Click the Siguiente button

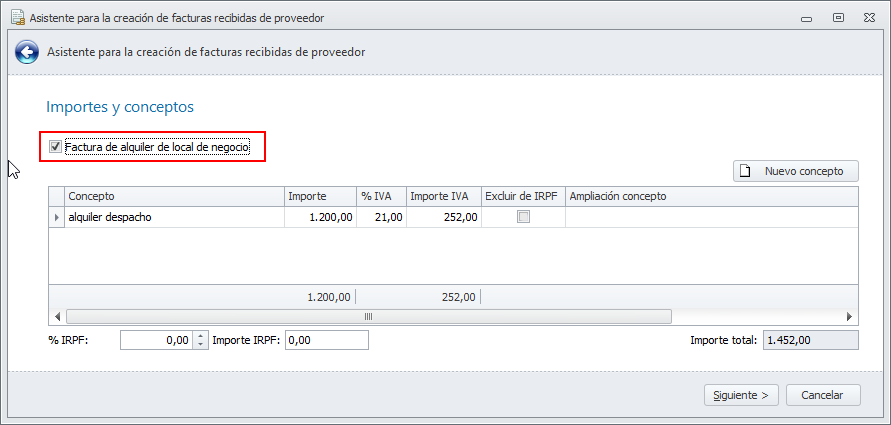(741, 395)
